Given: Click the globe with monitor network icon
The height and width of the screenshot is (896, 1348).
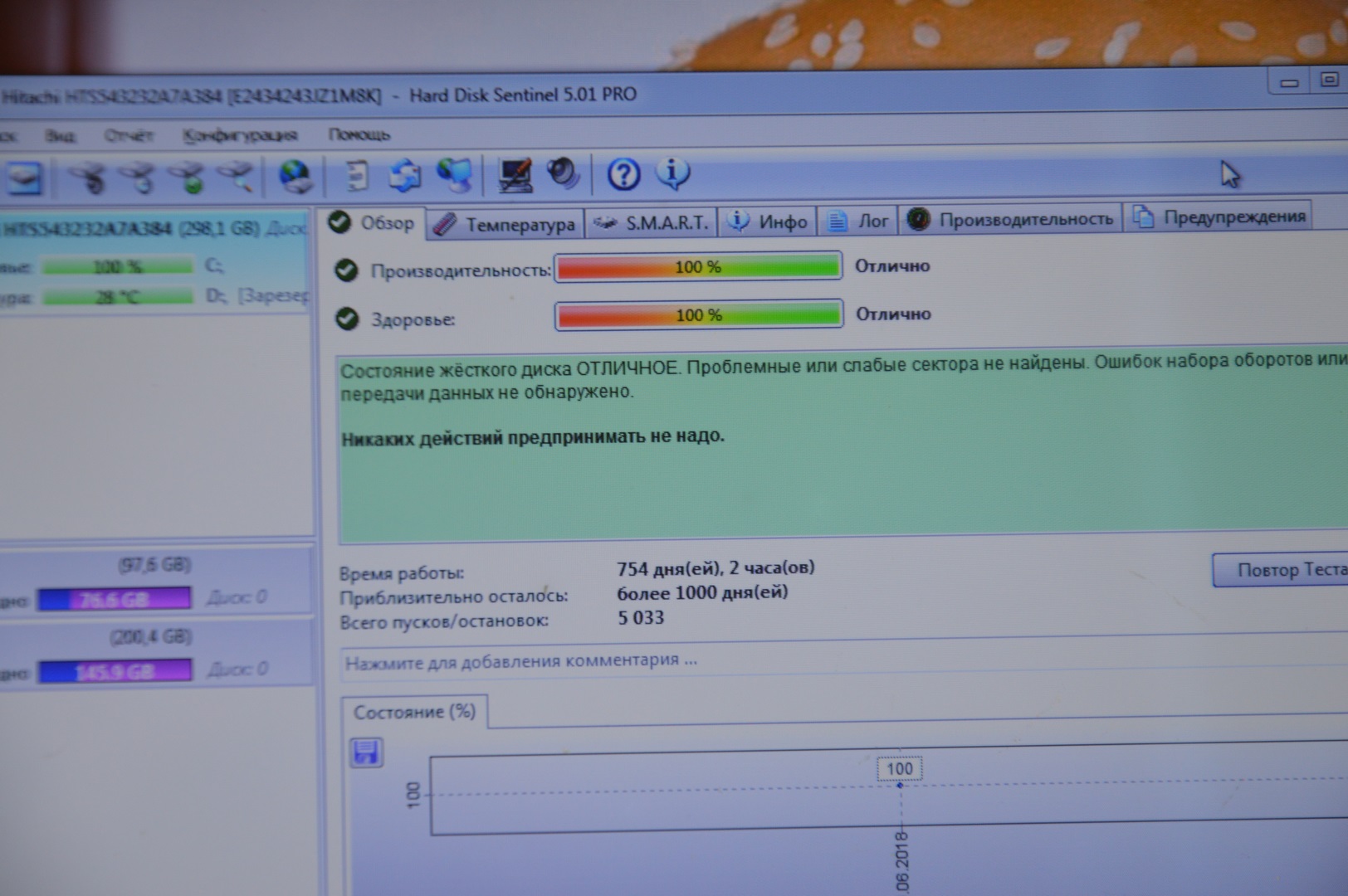Looking at the screenshot, I should pos(455,175).
